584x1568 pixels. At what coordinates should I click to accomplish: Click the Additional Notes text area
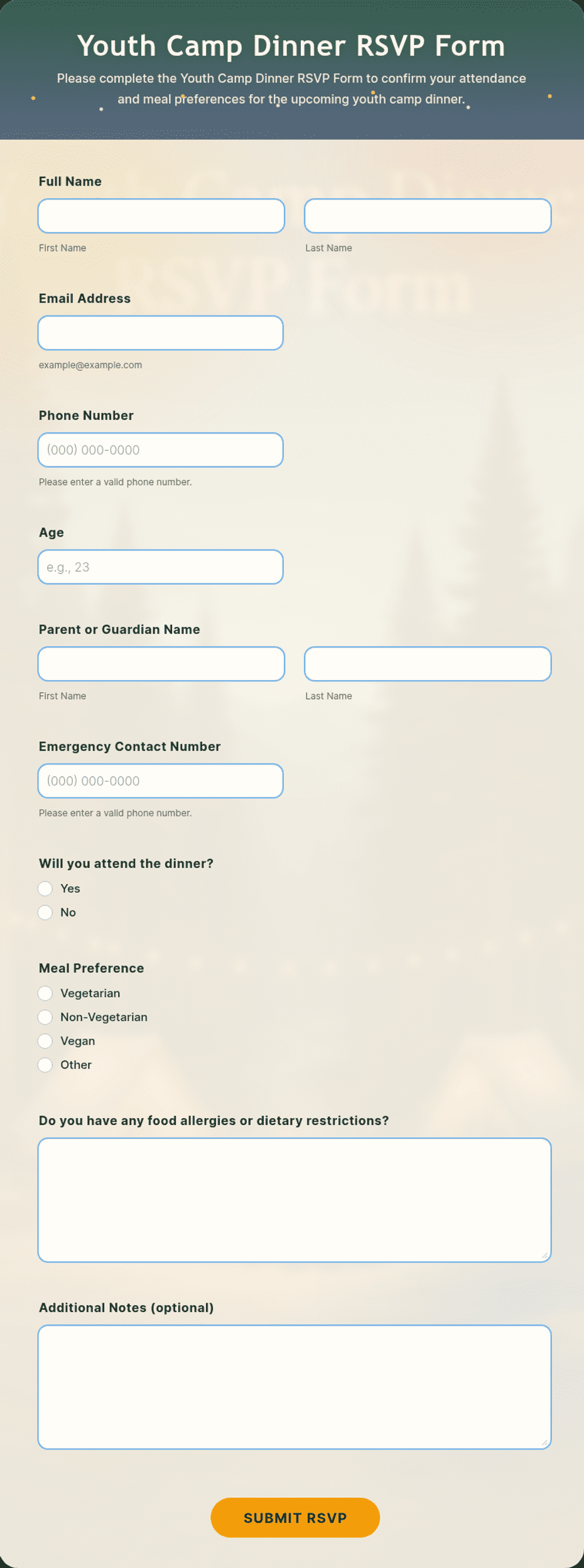click(x=295, y=1387)
